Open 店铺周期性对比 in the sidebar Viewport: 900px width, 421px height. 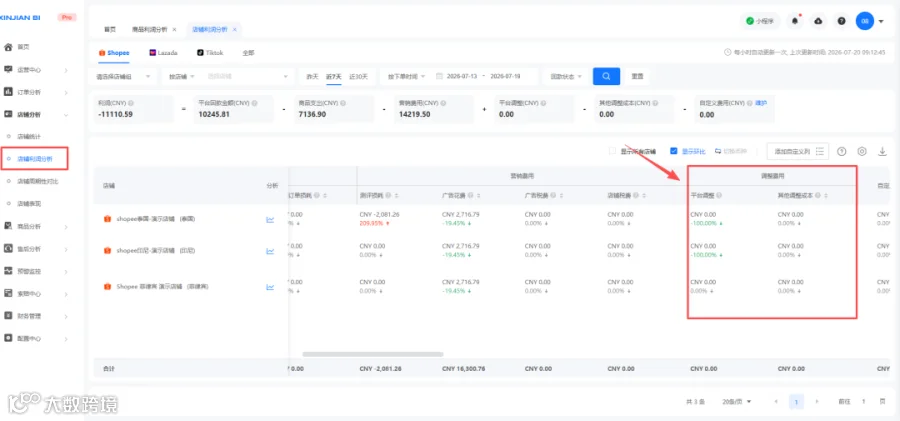(38, 181)
